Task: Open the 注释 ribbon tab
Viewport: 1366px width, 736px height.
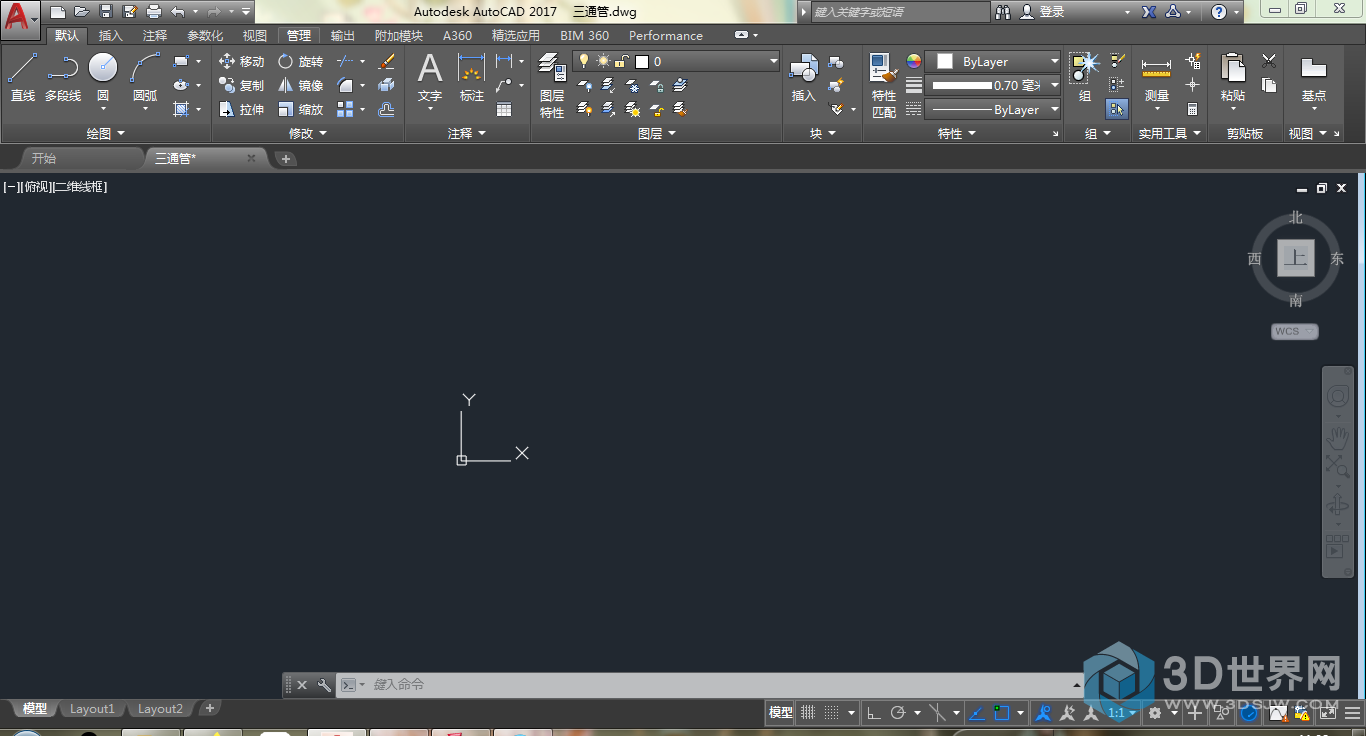Action: 155,36
